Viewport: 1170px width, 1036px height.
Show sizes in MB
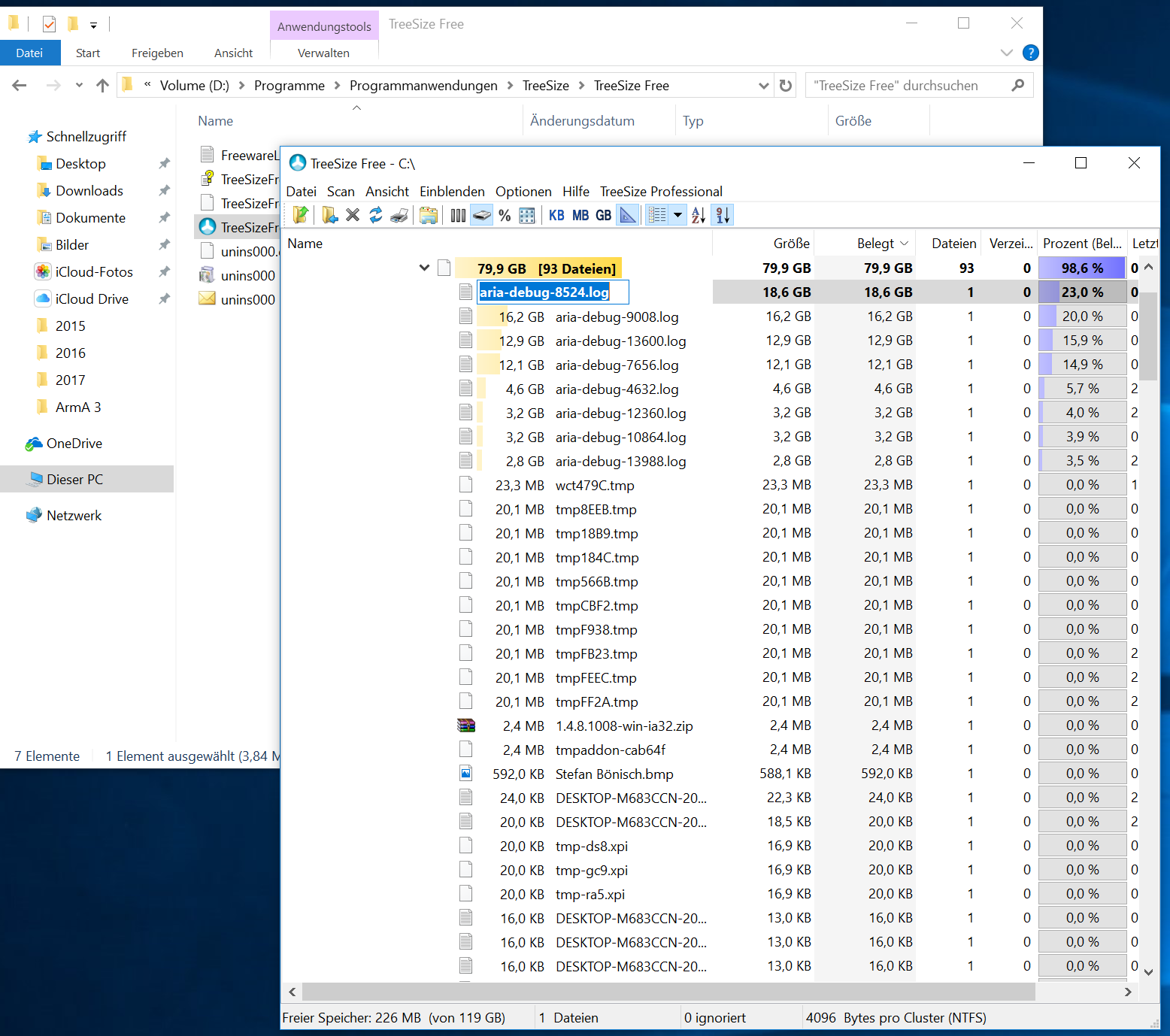coord(580,215)
